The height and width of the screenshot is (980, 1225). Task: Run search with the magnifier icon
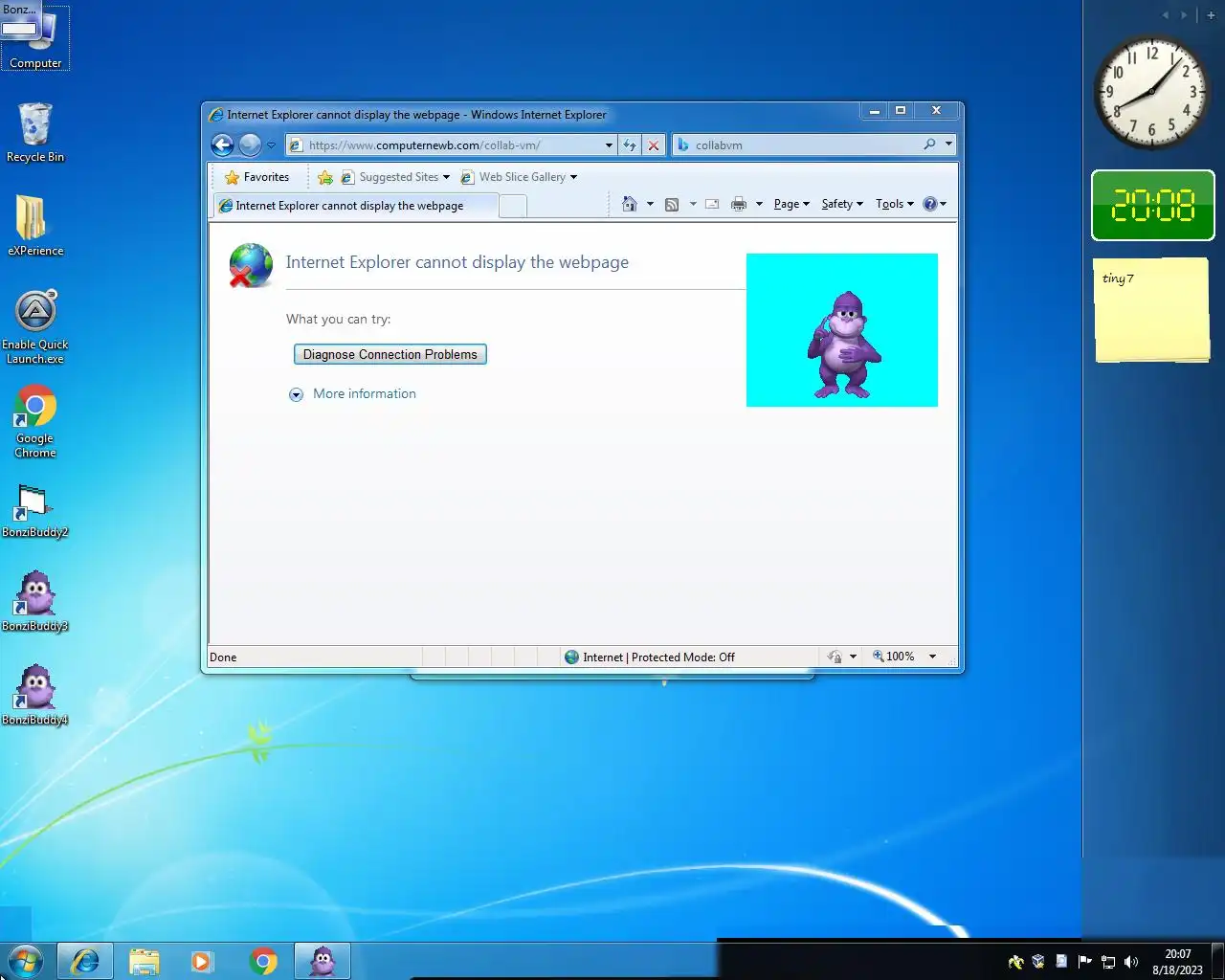[929, 145]
